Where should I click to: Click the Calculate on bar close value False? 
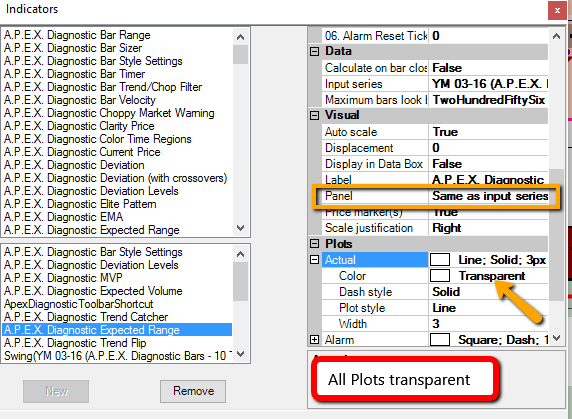[x=488, y=68]
